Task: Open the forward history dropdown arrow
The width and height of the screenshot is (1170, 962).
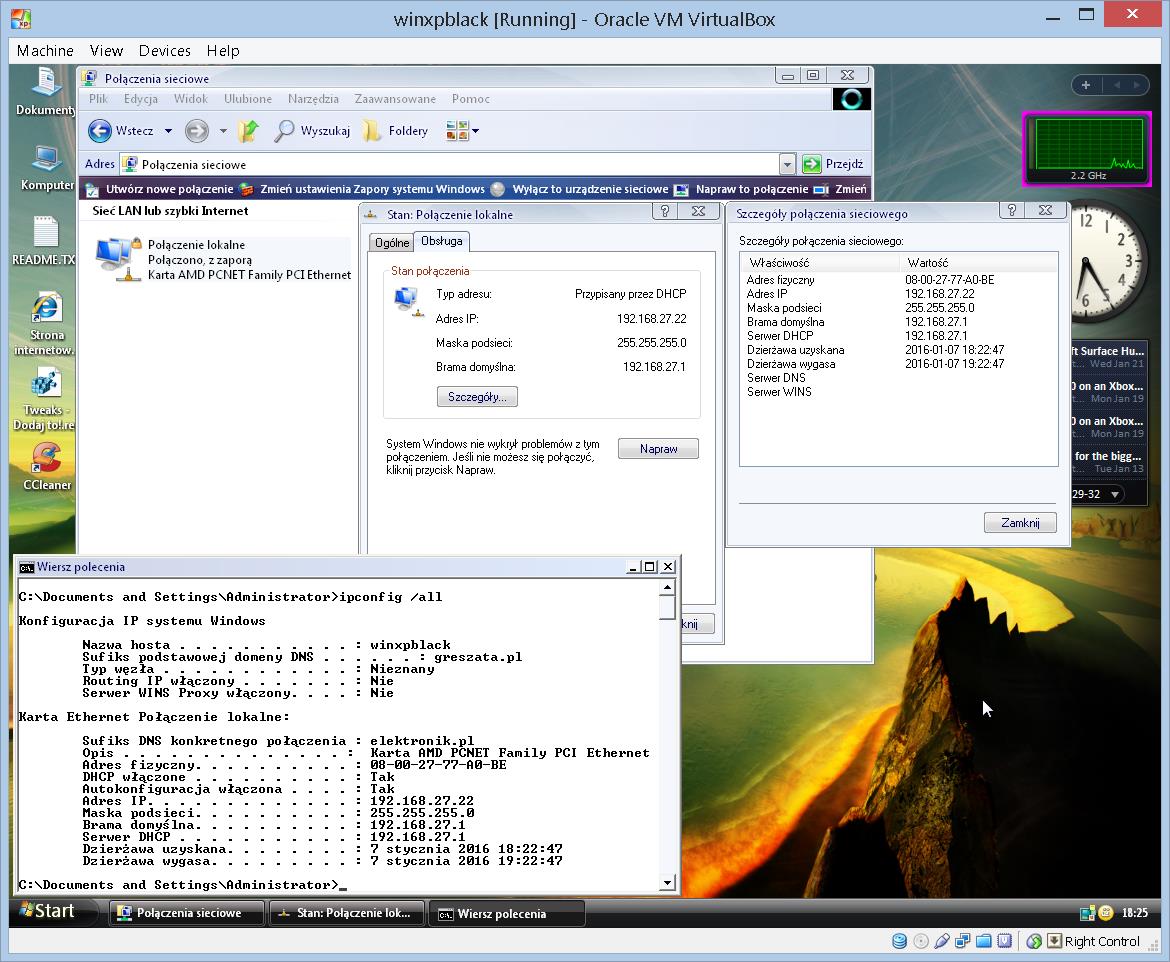Action: tap(222, 131)
